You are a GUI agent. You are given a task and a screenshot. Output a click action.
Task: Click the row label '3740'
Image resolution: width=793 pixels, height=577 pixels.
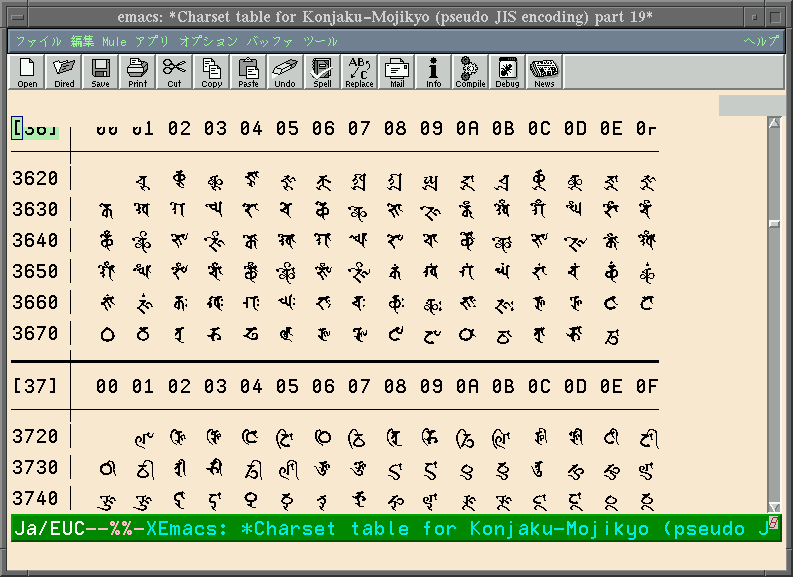tap(35, 499)
